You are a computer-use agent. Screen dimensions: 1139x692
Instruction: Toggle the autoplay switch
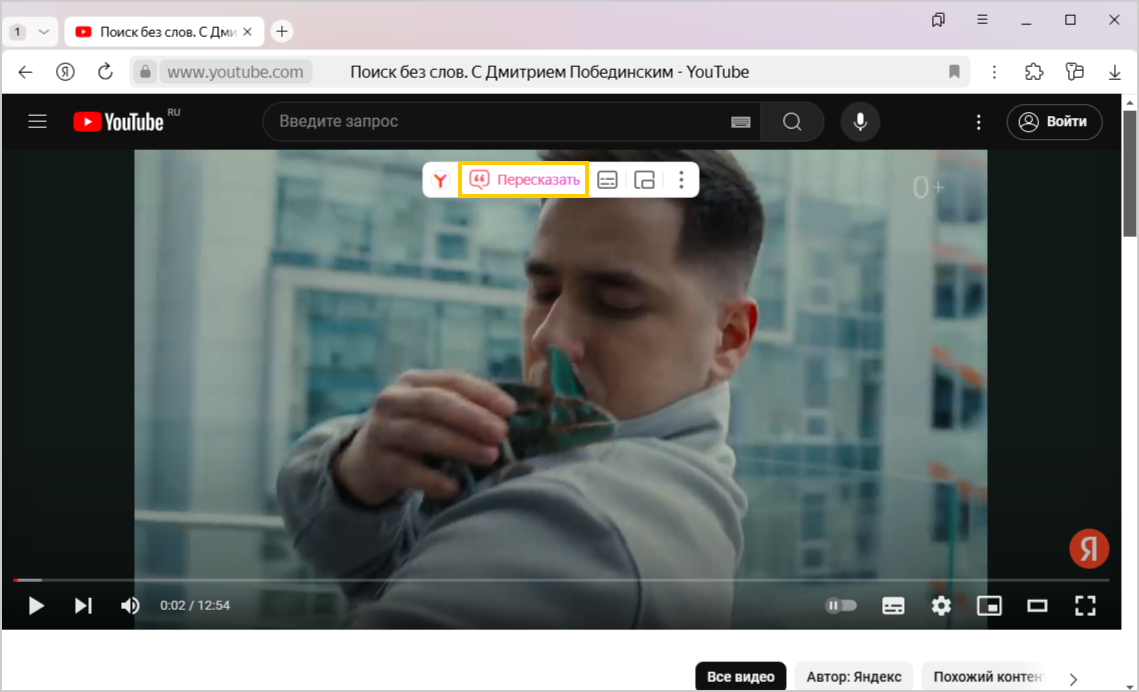coord(841,606)
